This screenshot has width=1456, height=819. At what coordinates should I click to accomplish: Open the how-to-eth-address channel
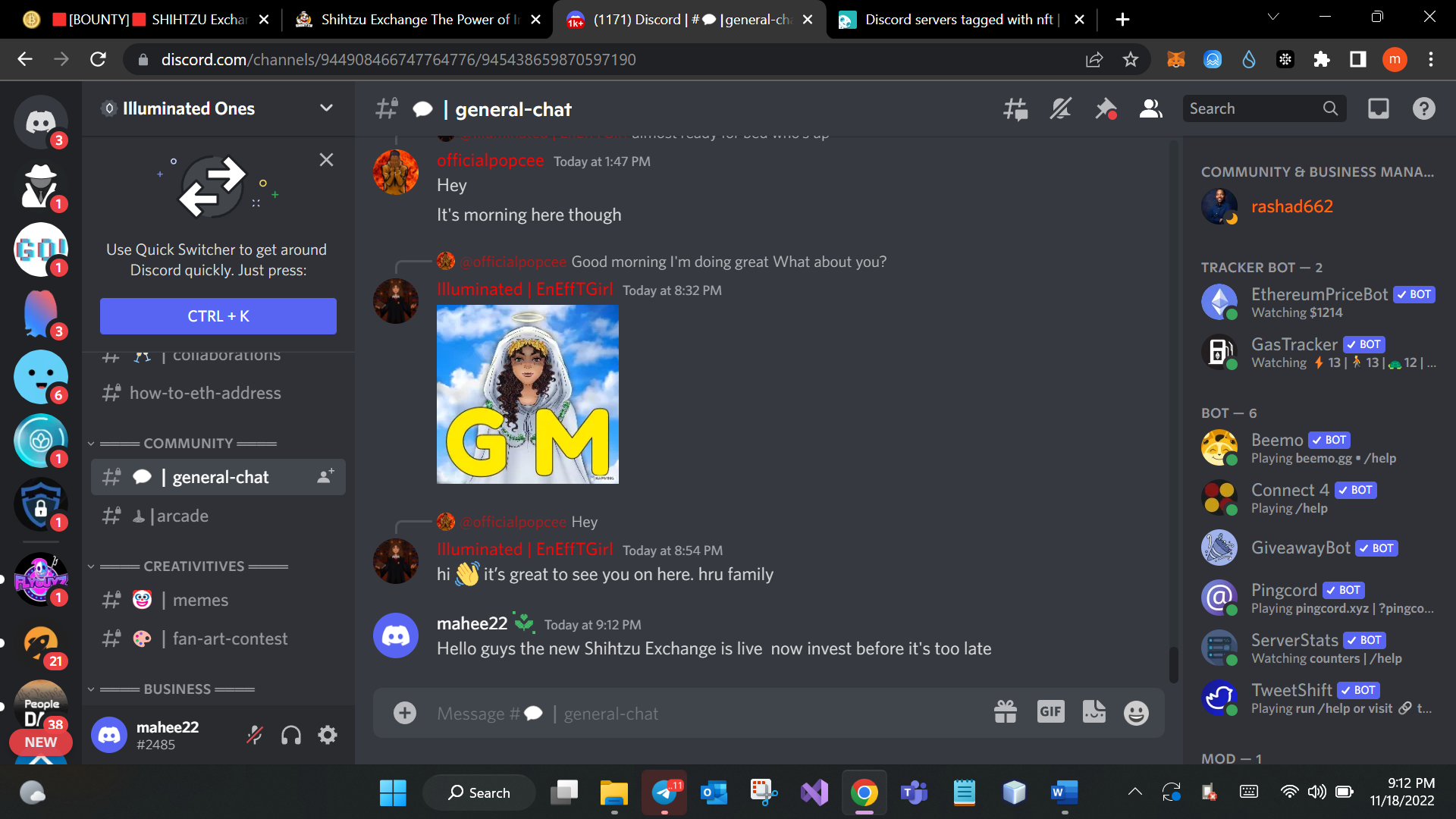click(x=218, y=393)
